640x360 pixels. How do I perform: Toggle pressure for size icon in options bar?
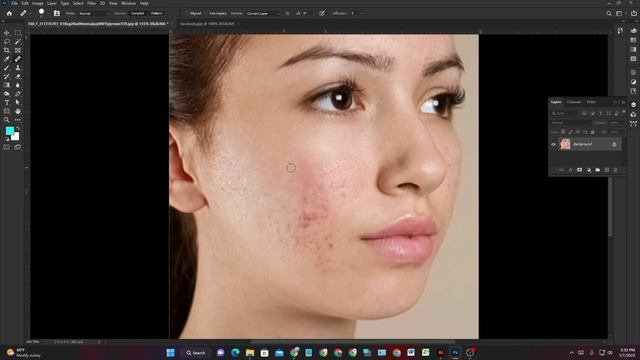pos(322,13)
